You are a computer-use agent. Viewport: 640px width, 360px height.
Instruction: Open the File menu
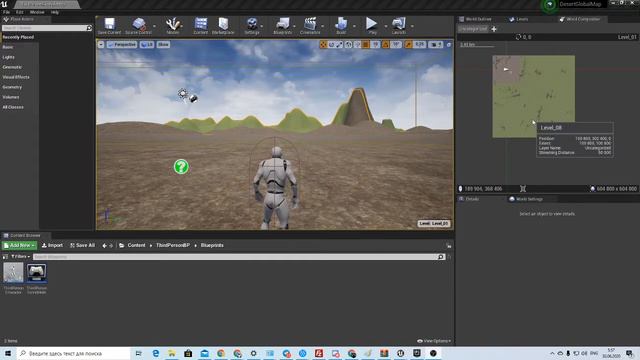7,12
